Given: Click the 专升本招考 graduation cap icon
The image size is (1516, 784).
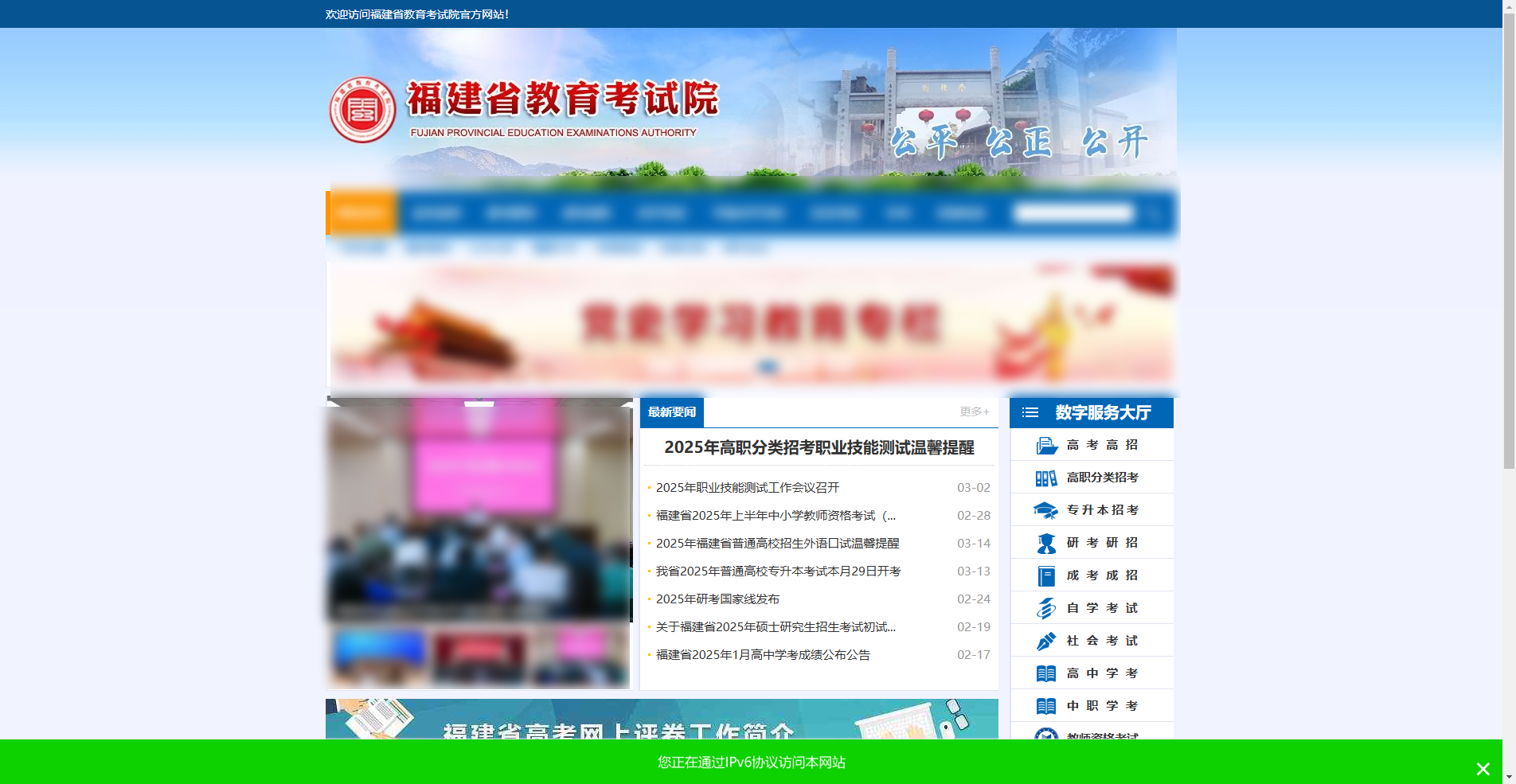Looking at the screenshot, I should 1045,509.
